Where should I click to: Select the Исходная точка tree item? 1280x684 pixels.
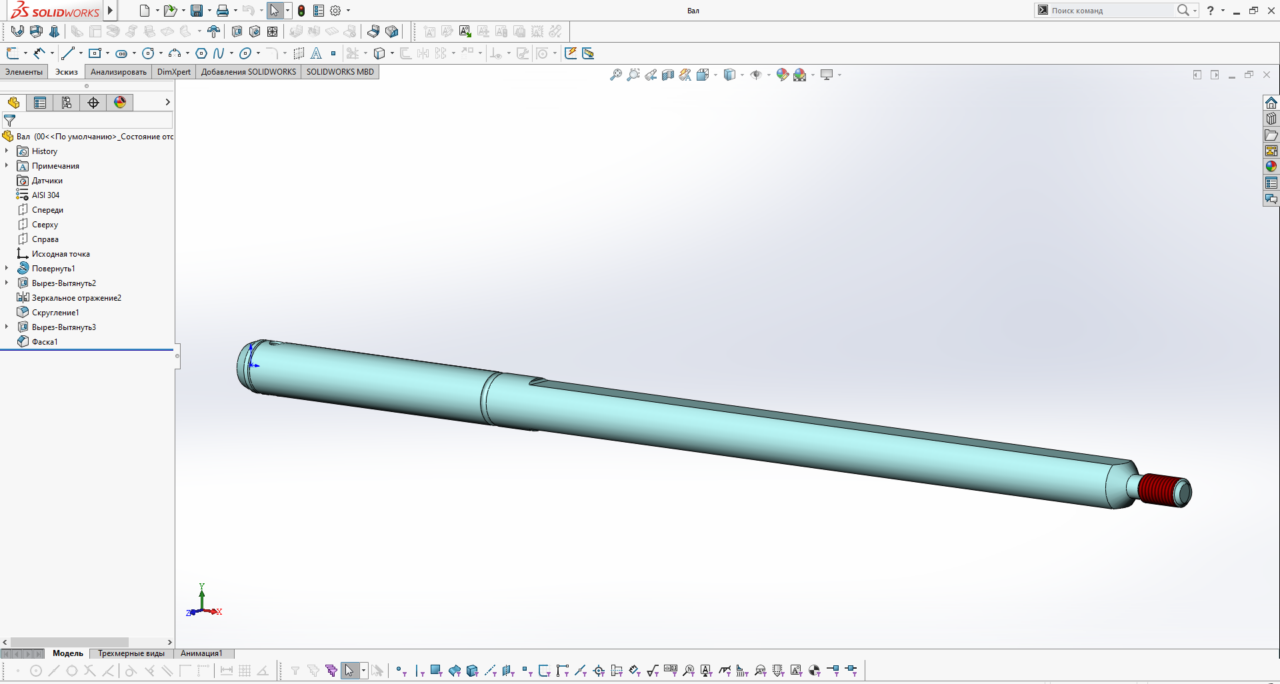click(x=60, y=254)
